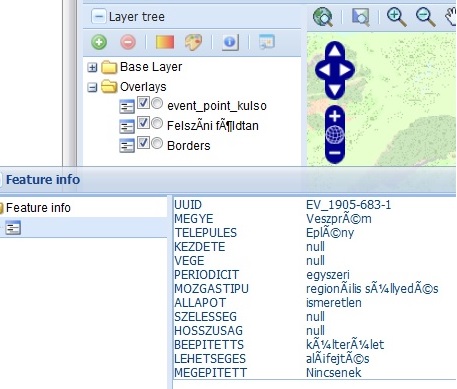Open the layer style palette icon

click(x=193, y=42)
